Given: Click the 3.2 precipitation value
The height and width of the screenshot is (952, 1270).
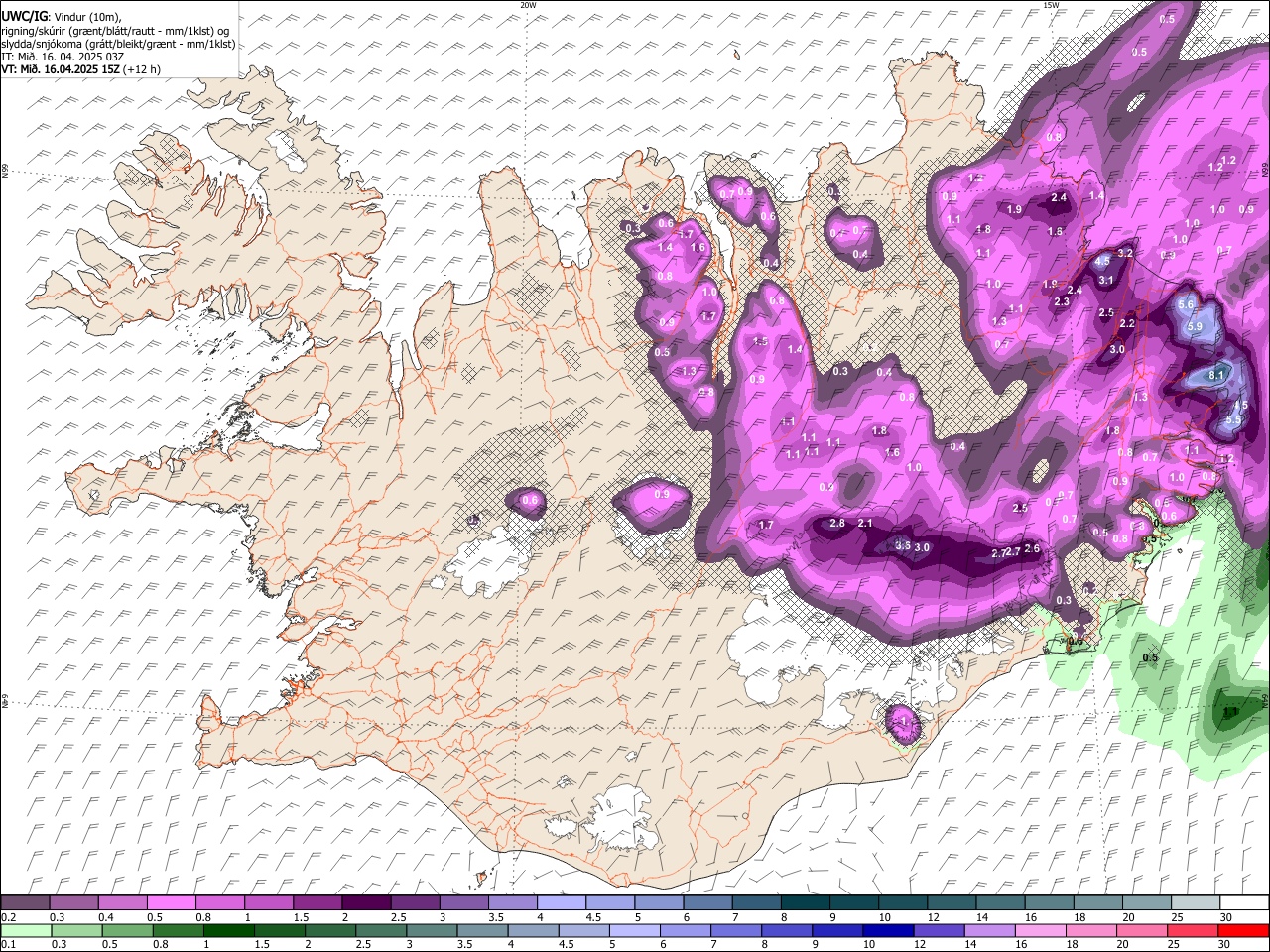Looking at the screenshot, I should [x=1125, y=253].
